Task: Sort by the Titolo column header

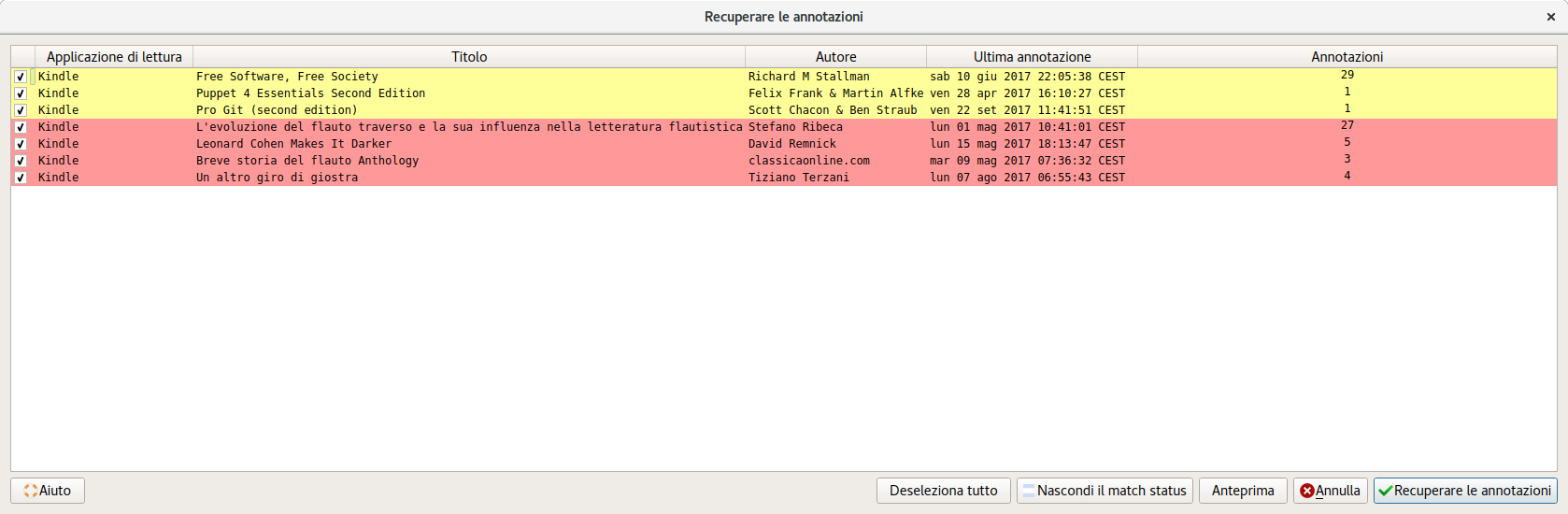Action: click(x=469, y=57)
